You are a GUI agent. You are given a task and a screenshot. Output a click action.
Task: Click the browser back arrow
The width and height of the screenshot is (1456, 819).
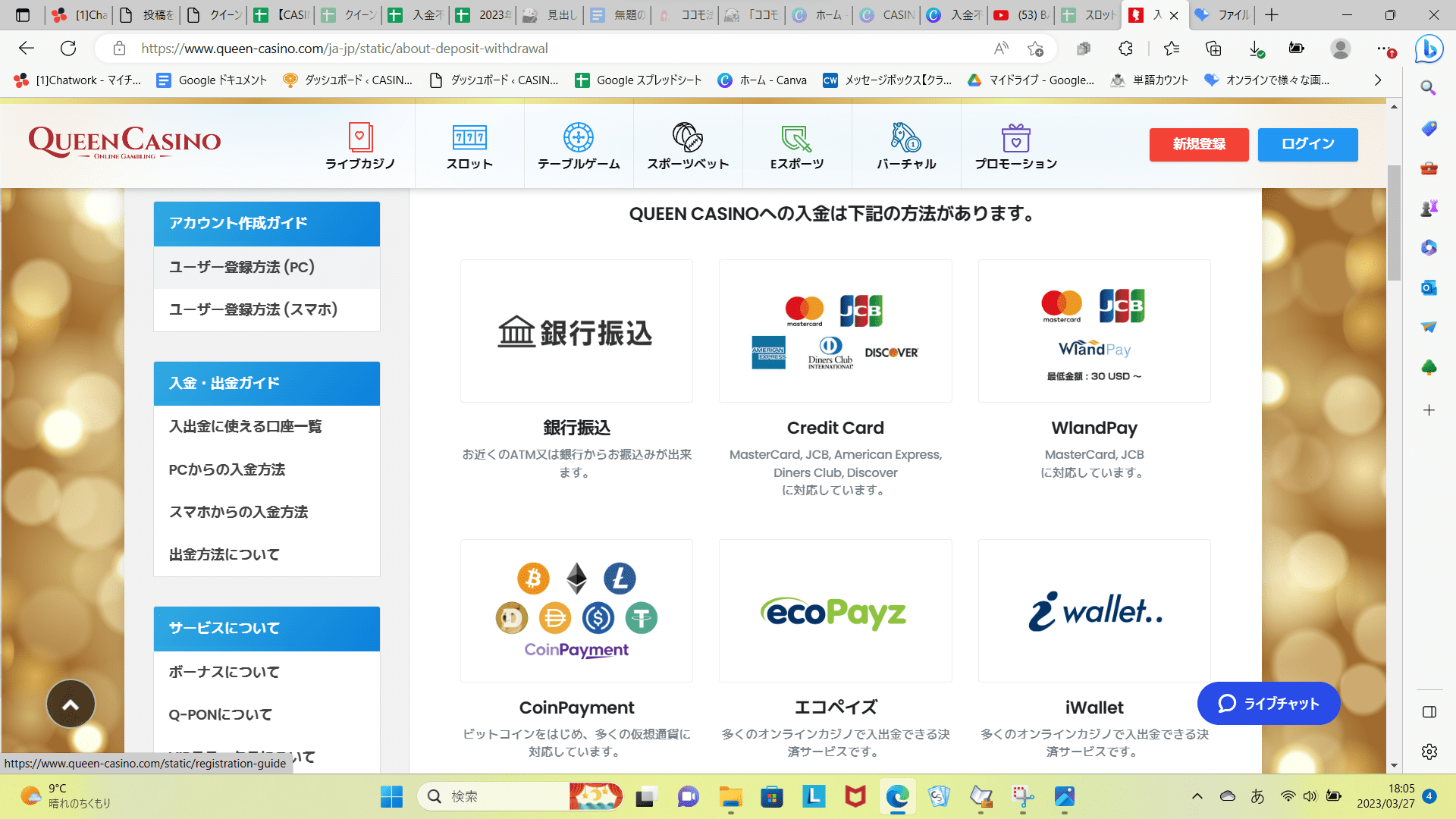click(x=27, y=49)
